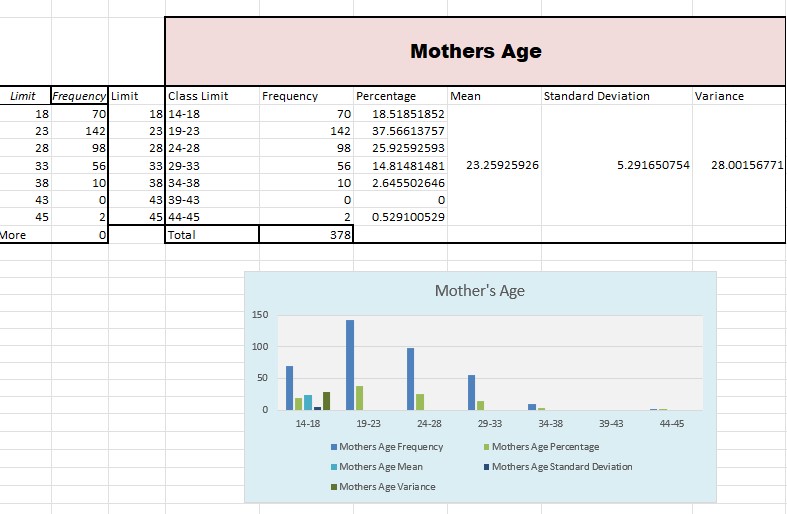Select the standard deviation value 5.291650754
787x514 pixels.
coord(616,165)
